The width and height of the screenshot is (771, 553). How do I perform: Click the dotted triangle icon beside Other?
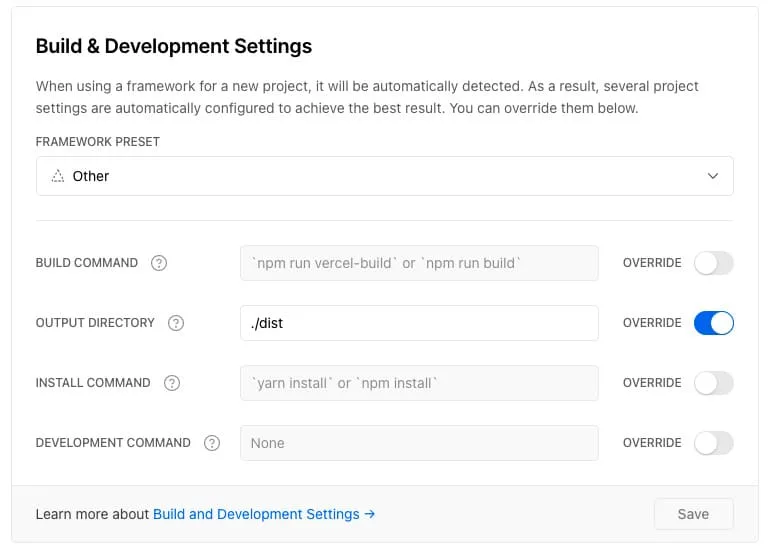pyautogui.click(x=58, y=176)
